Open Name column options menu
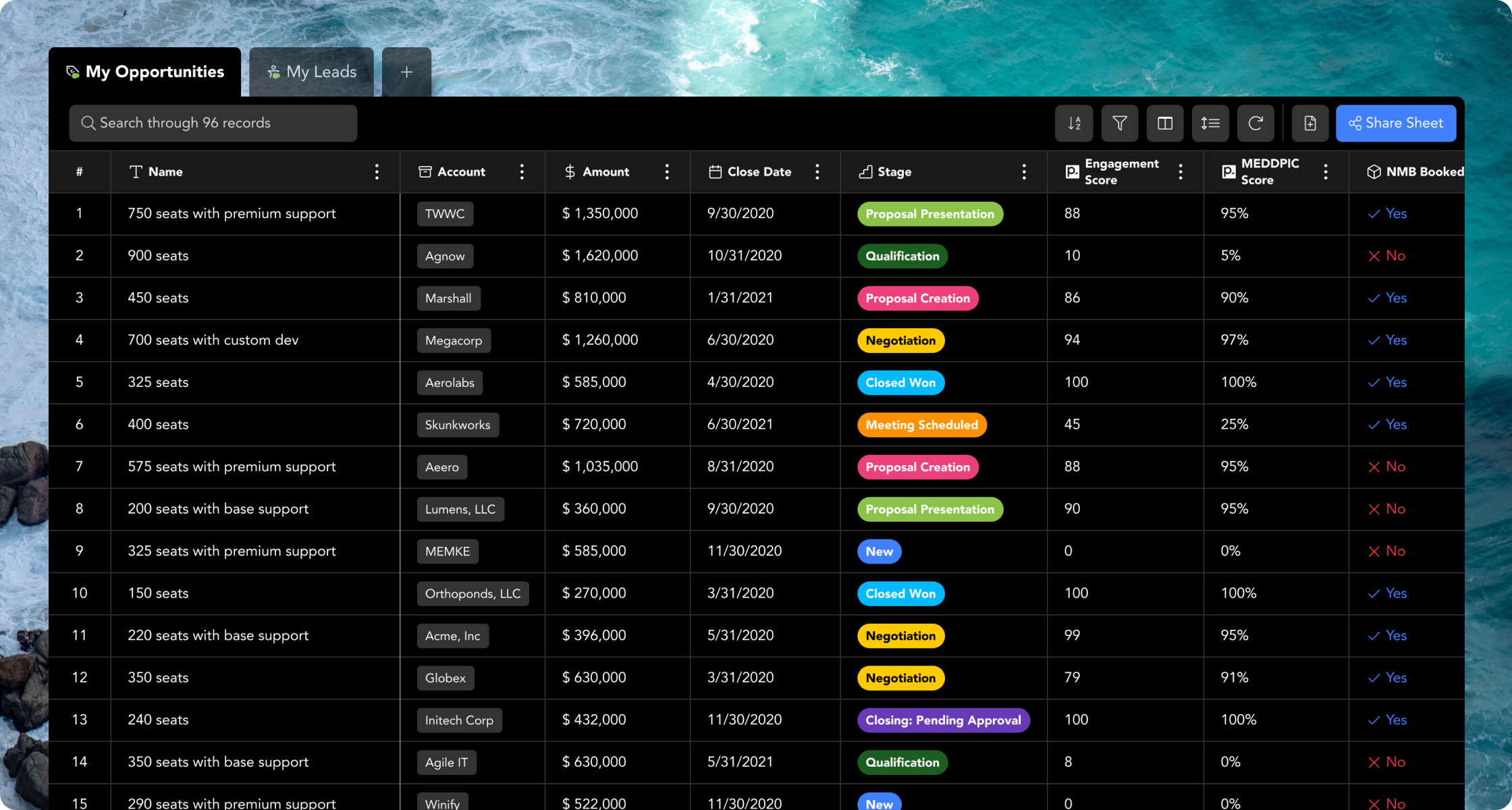The height and width of the screenshot is (810, 1512). (377, 172)
